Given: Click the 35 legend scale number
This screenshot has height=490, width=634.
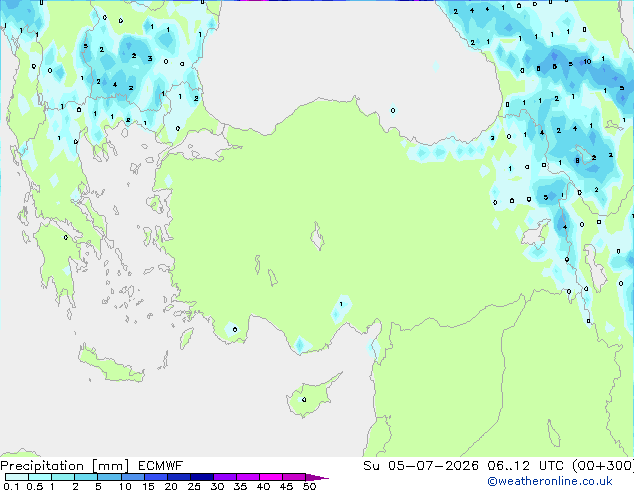Looking at the screenshot, I should pos(240,486).
